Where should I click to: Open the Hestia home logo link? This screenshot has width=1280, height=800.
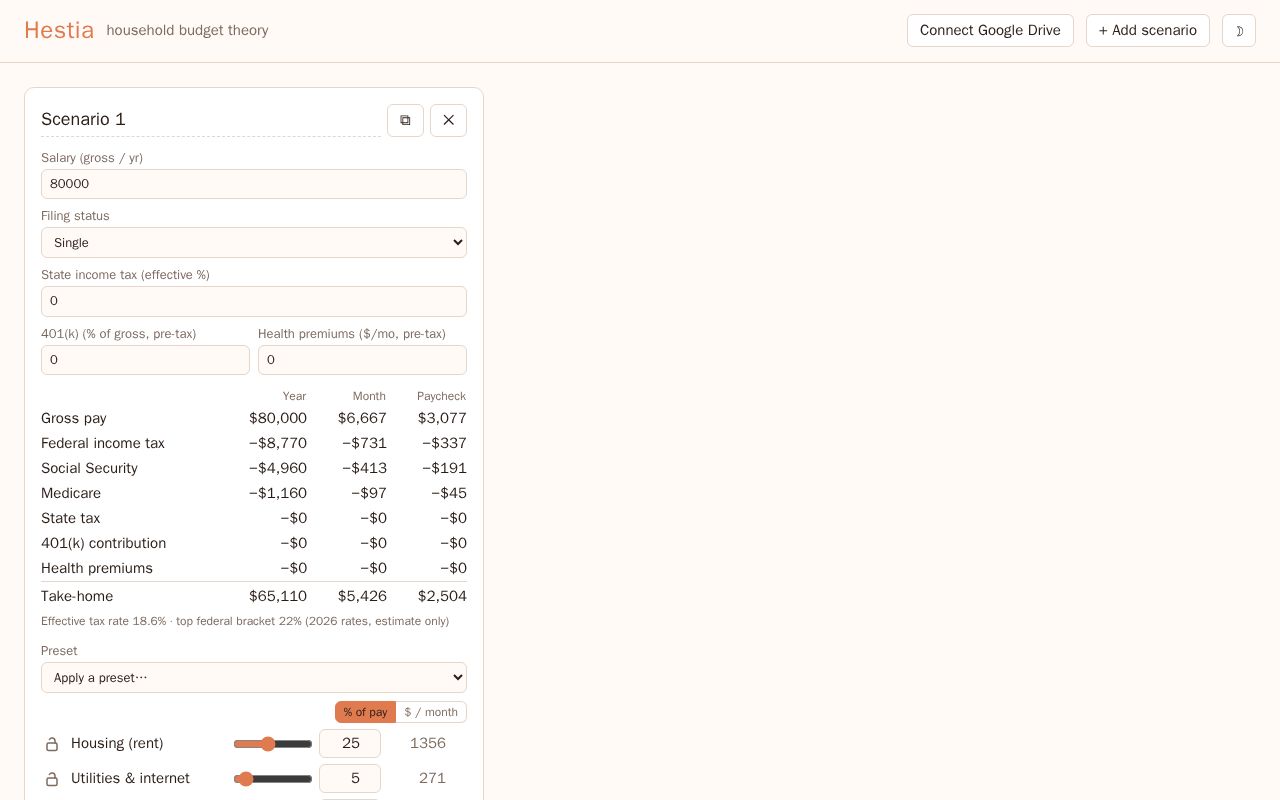click(x=59, y=31)
